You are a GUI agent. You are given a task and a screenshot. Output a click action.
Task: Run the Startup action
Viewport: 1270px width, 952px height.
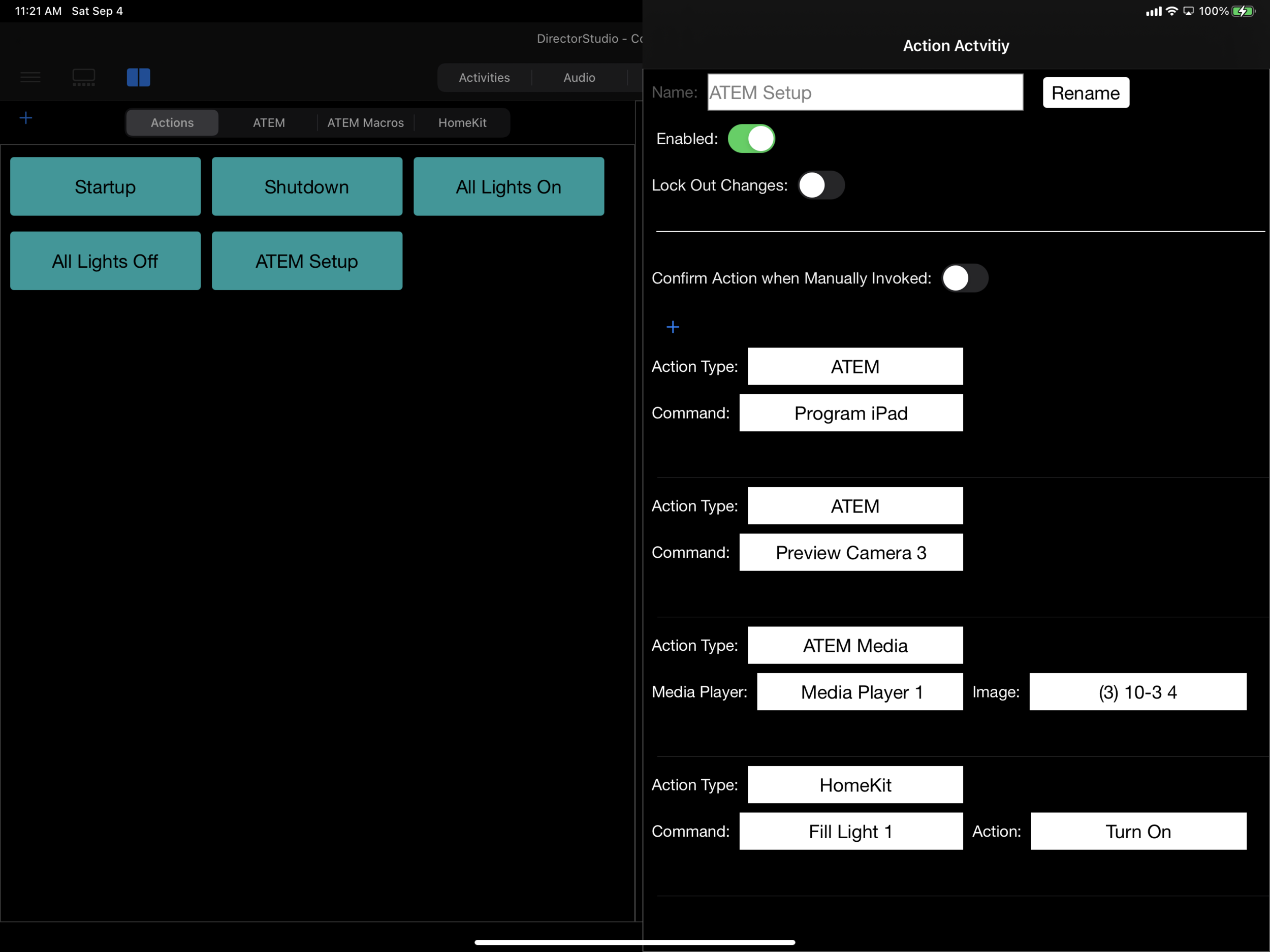click(x=105, y=186)
